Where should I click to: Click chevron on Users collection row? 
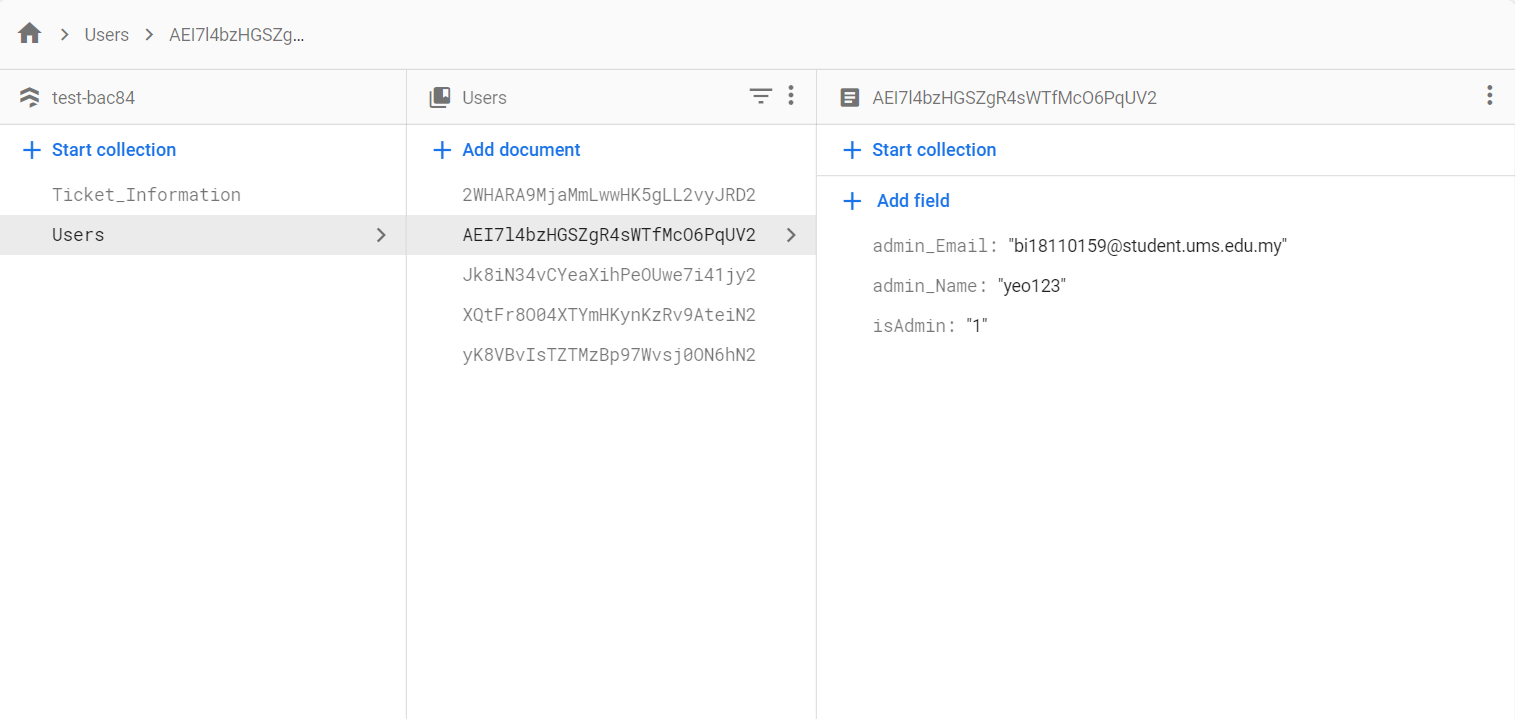click(x=381, y=235)
